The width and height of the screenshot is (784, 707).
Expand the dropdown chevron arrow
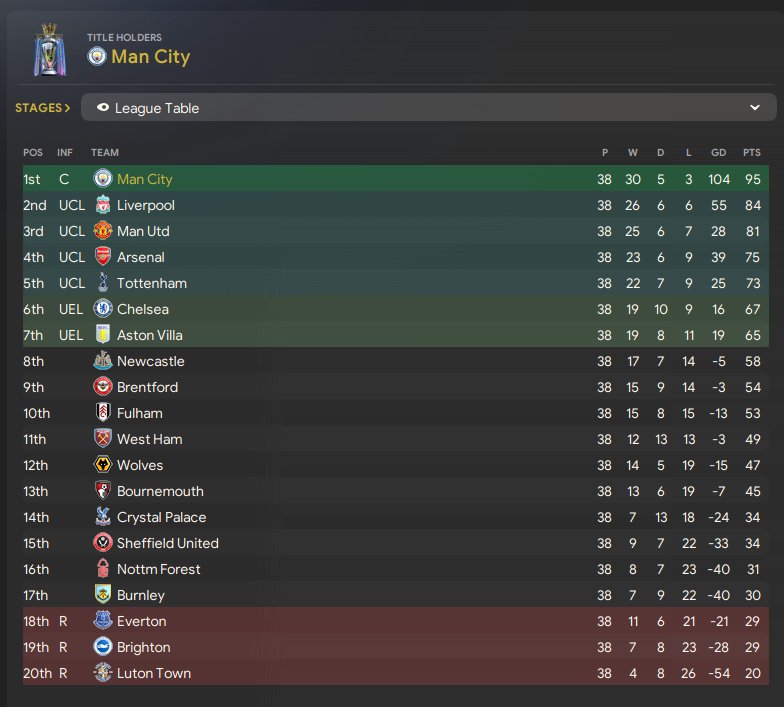(754, 108)
